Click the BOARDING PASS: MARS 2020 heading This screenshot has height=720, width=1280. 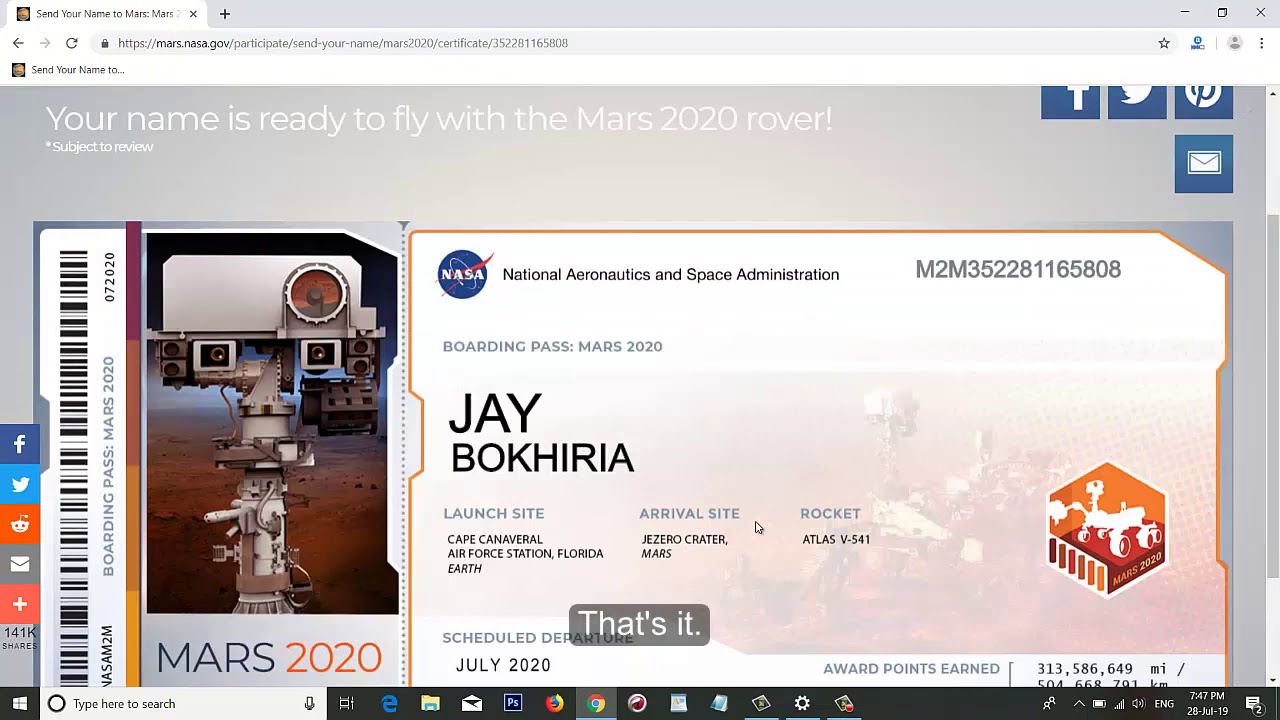pyautogui.click(x=553, y=346)
